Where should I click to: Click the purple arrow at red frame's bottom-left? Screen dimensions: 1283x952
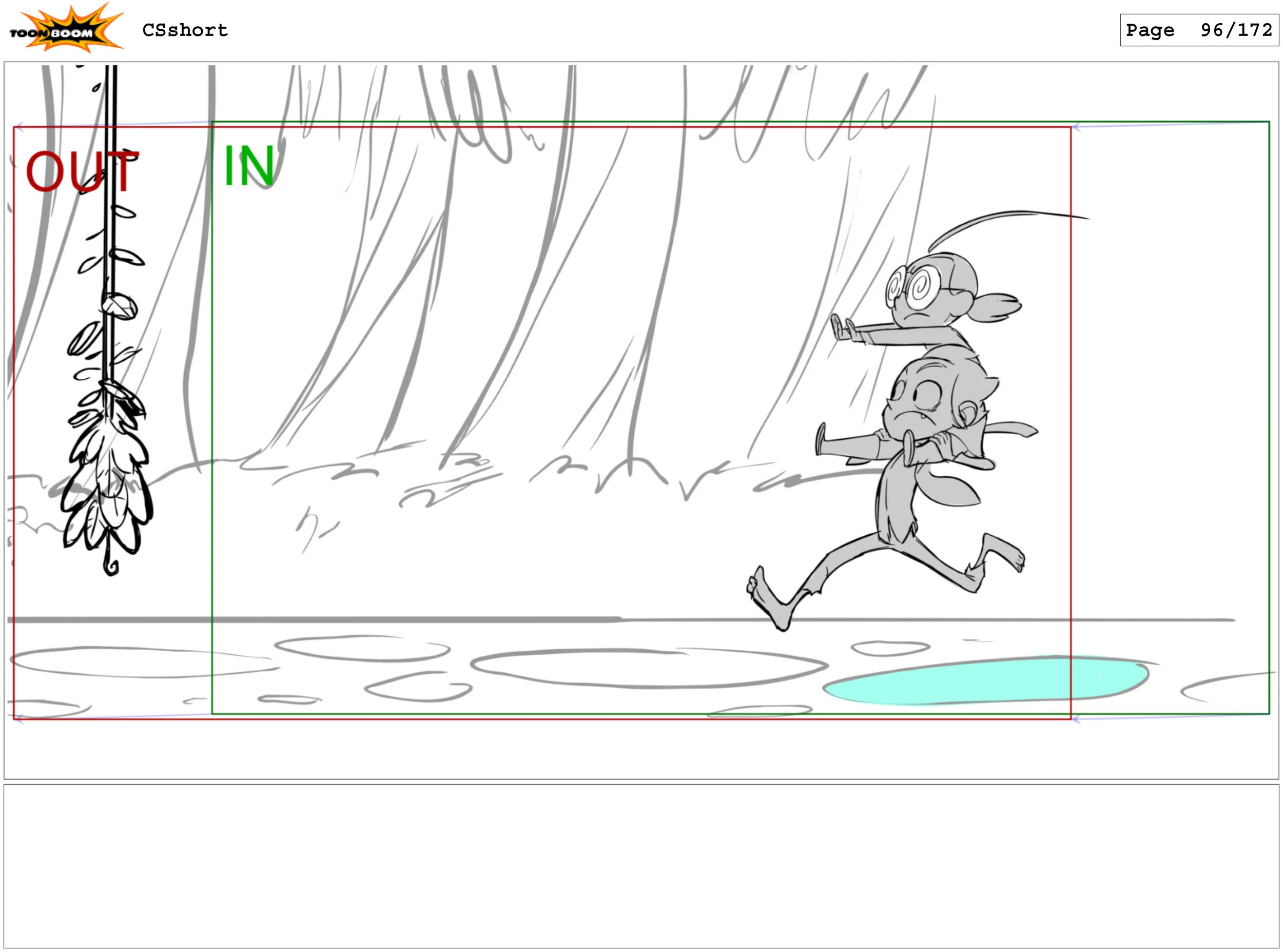coord(19,719)
